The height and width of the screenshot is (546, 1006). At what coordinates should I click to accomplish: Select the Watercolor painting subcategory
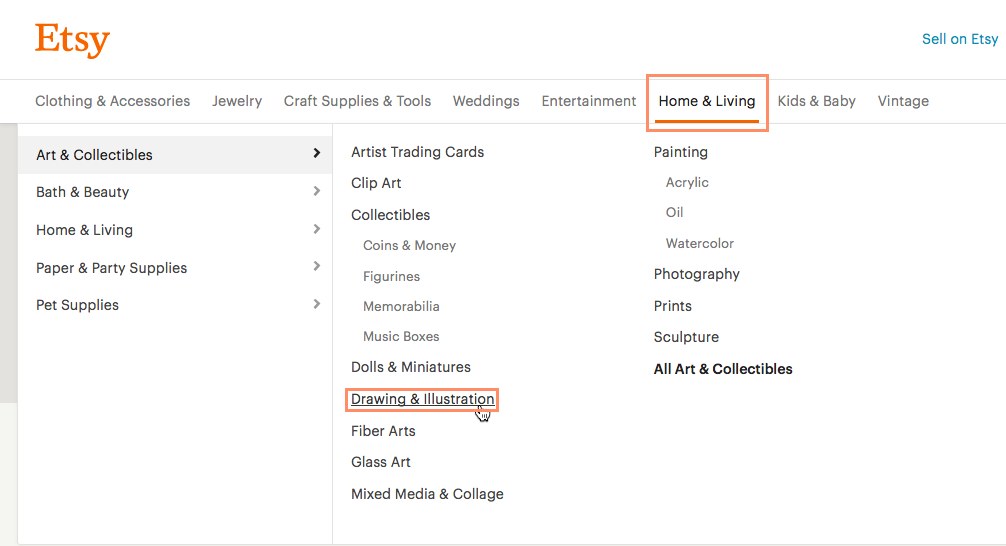(699, 243)
